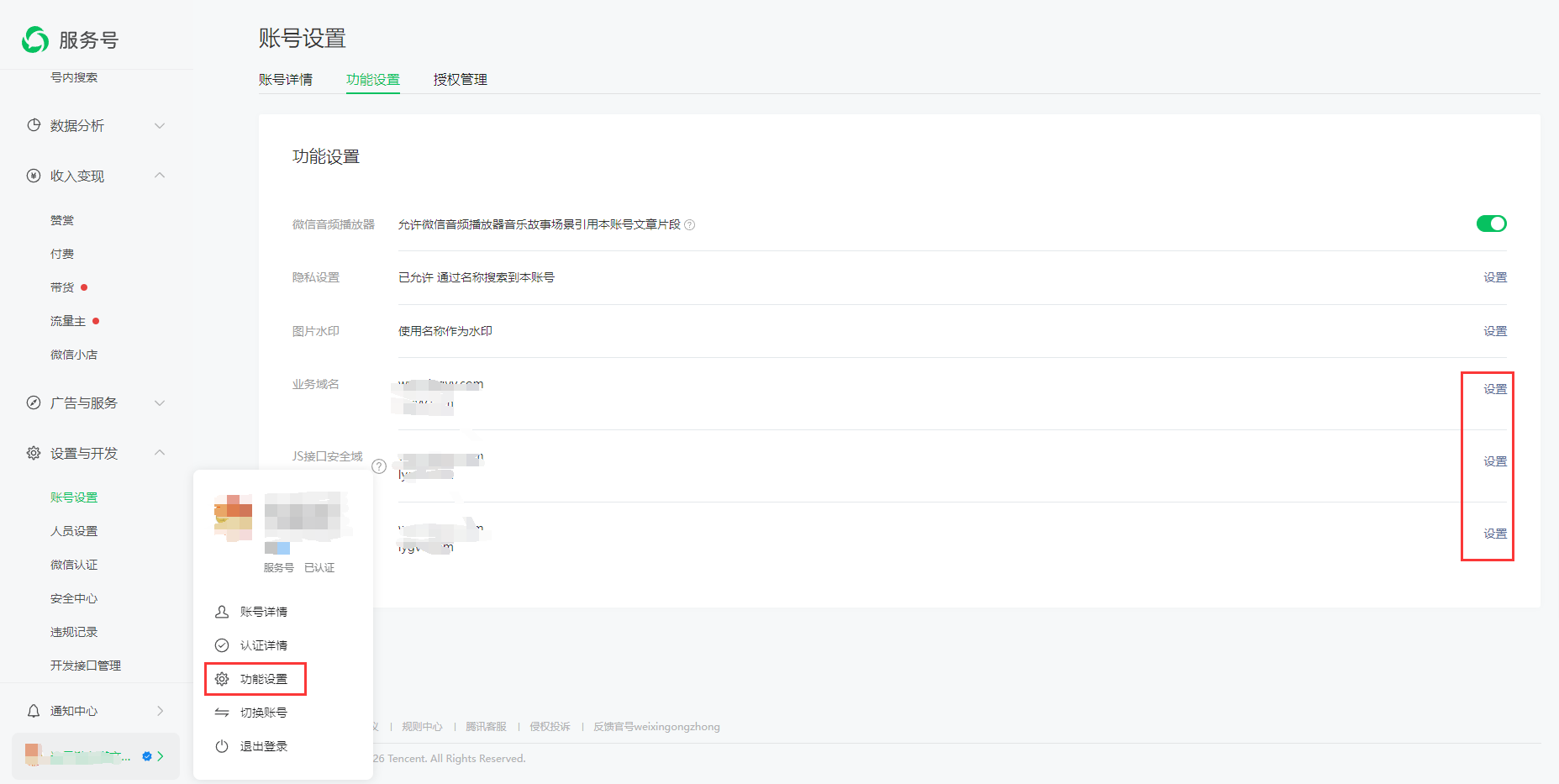Click help icon next to JS接口安全域名

pos(379,466)
